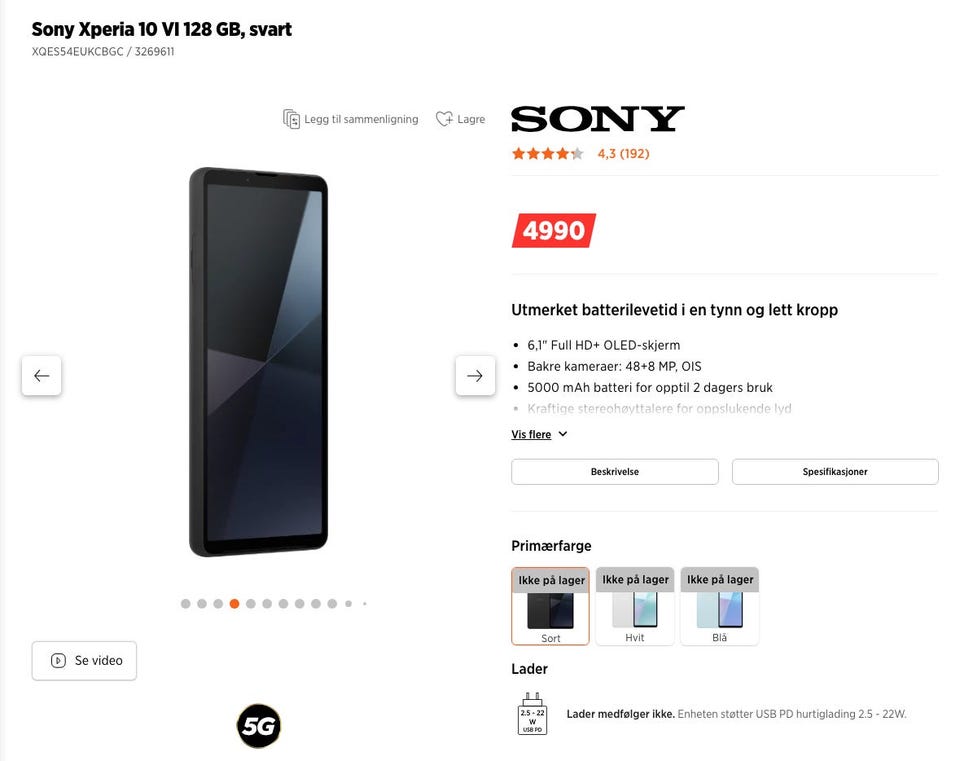Click the play icon in Se video

coord(58,661)
